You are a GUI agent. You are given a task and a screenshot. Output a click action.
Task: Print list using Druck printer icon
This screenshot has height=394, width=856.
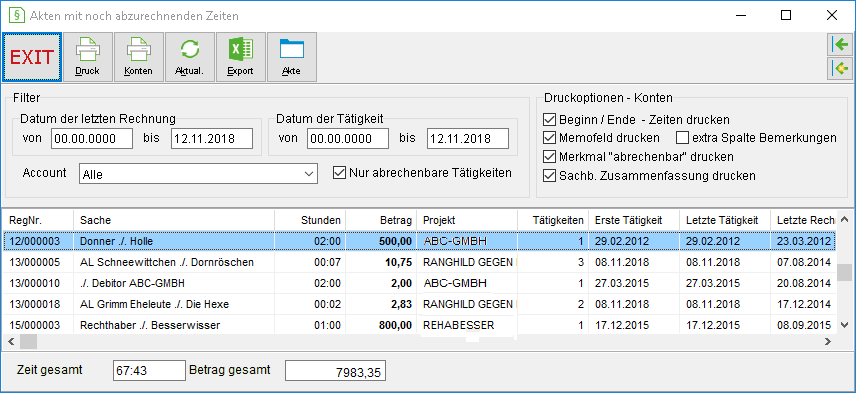(x=88, y=57)
